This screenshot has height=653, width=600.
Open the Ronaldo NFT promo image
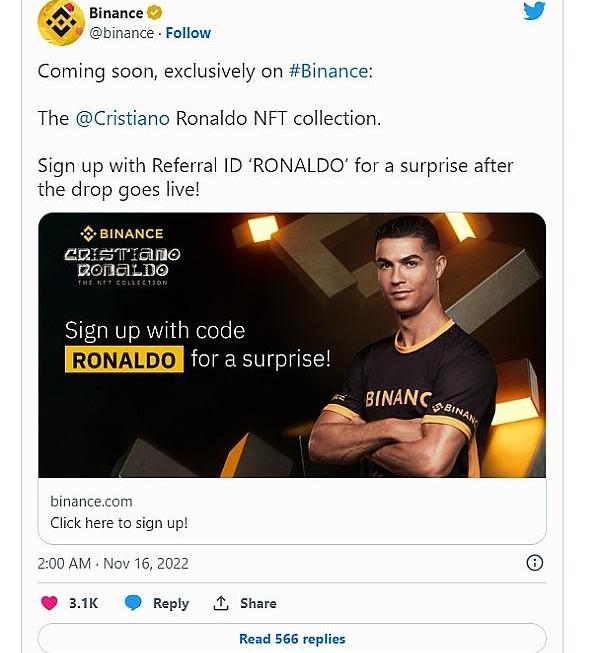coord(292,345)
